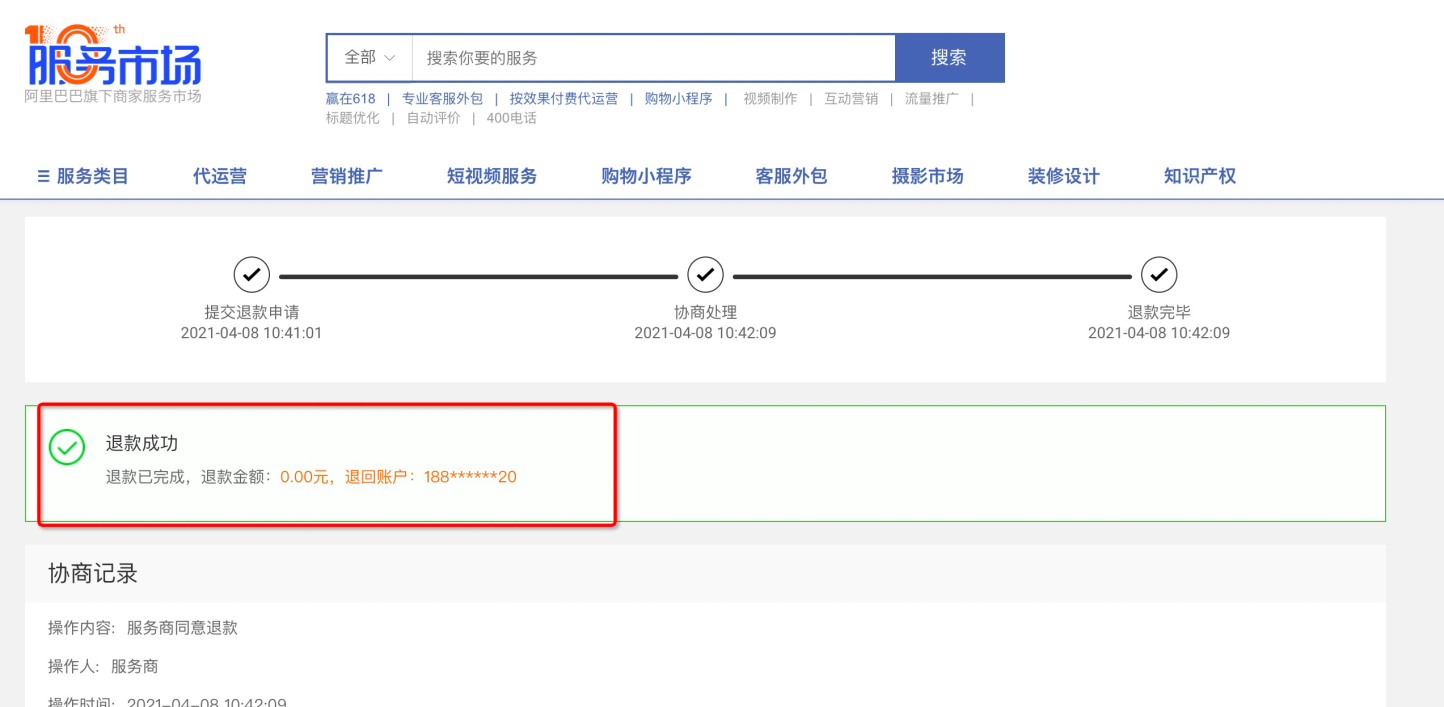Open the 全部 search category dropdown
Image resolution: width=1444 pixels, height=707 pixels.
click(369, 58)
